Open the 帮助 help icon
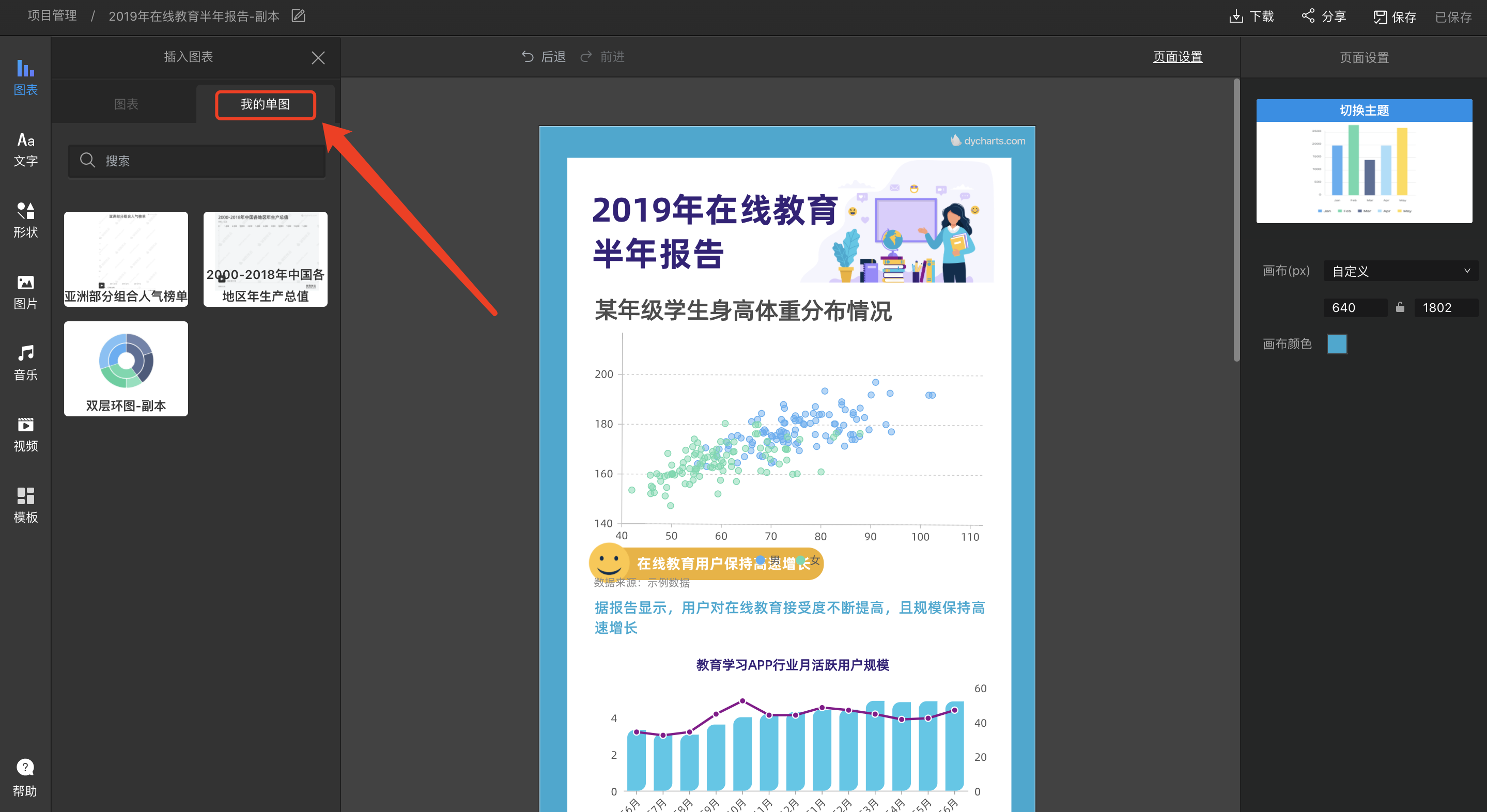This screenshot has width=1487, height=812. tap(25, 777)
